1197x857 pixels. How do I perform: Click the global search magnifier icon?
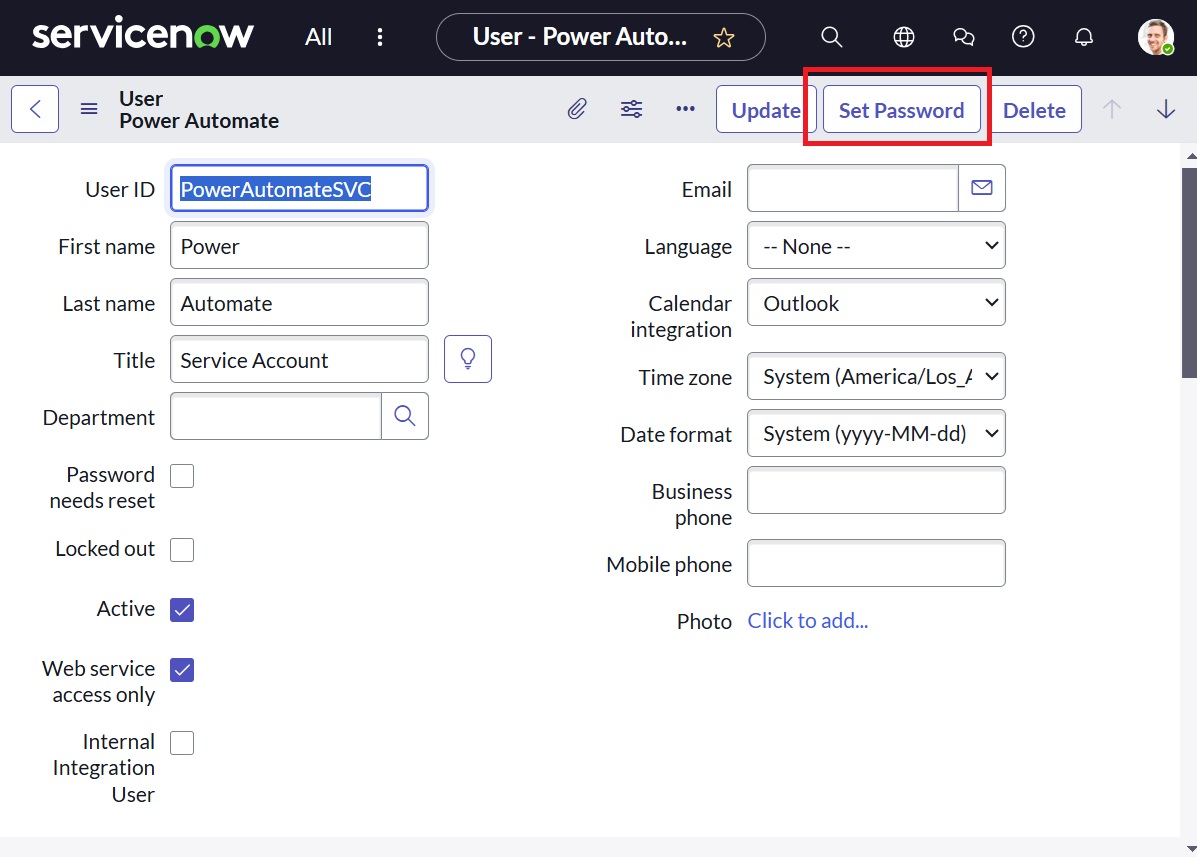[x=831, y=37]
